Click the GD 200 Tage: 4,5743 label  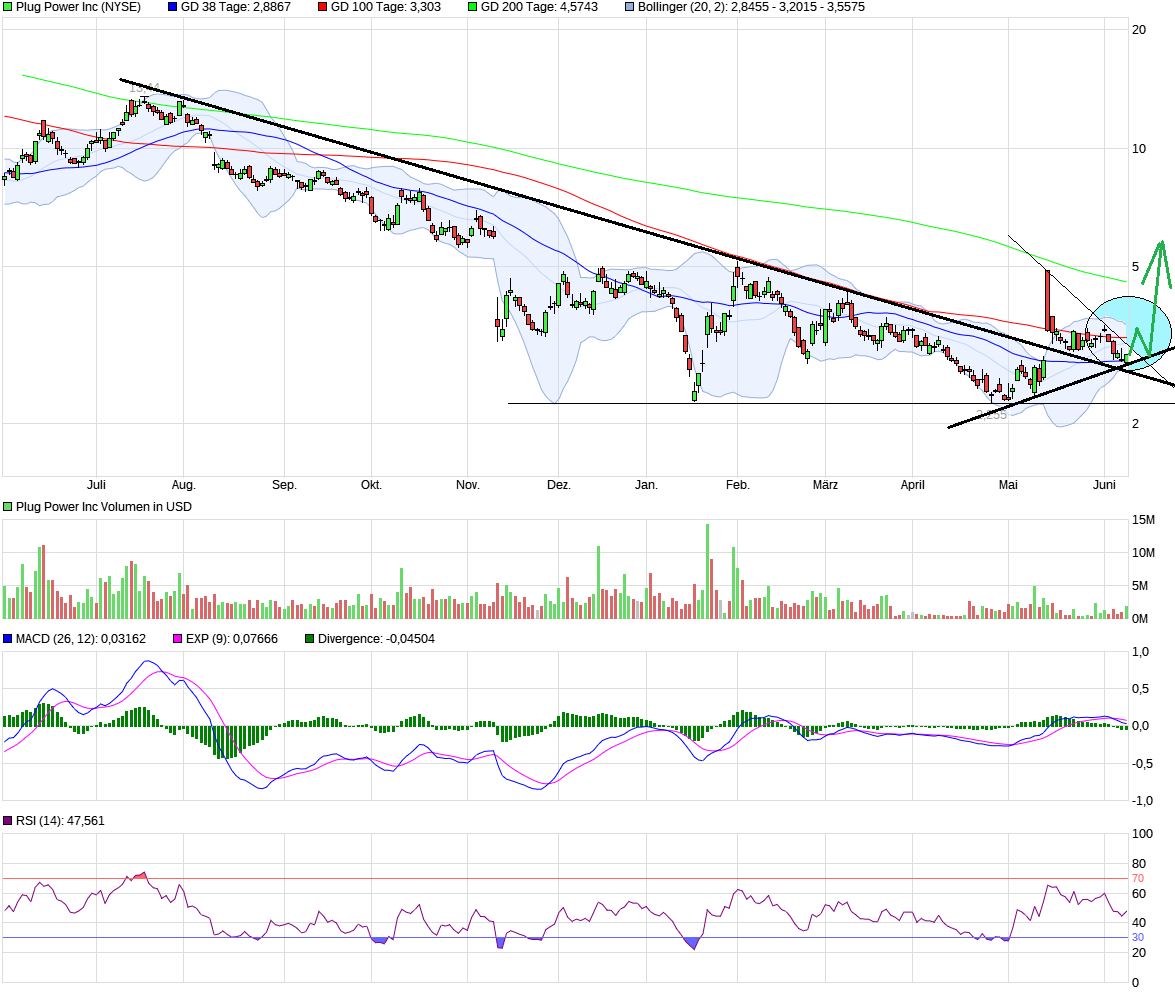click(x=539, y=7)
